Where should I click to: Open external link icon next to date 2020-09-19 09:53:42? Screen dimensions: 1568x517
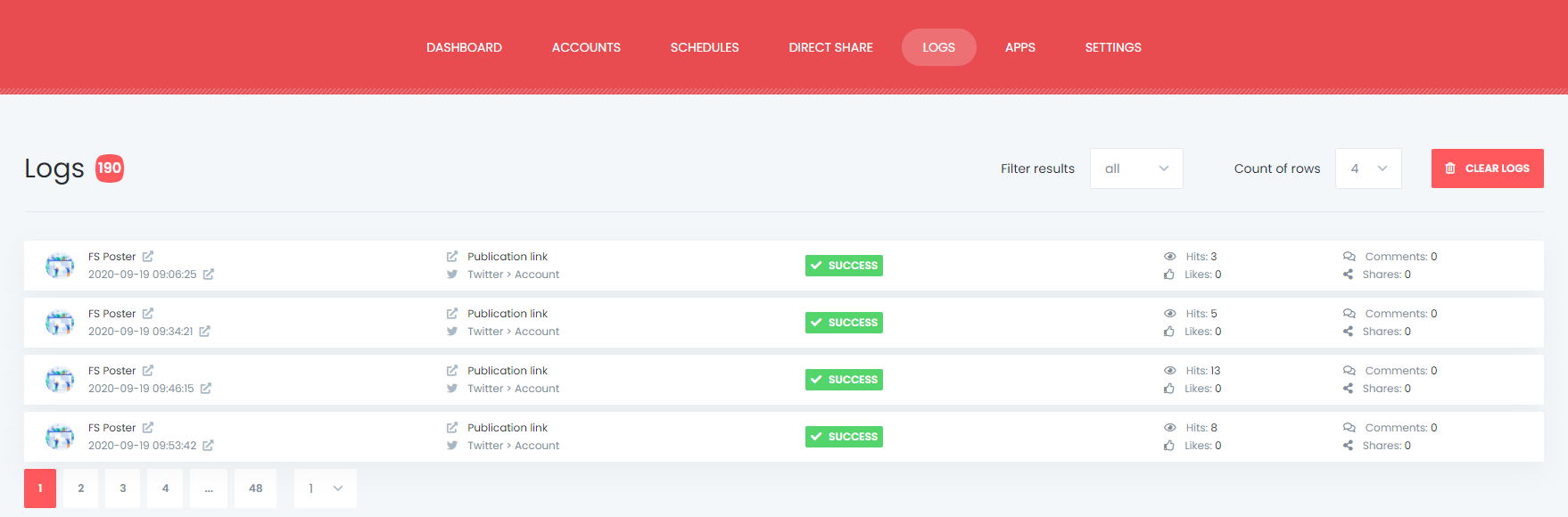(x=208, y=446)
